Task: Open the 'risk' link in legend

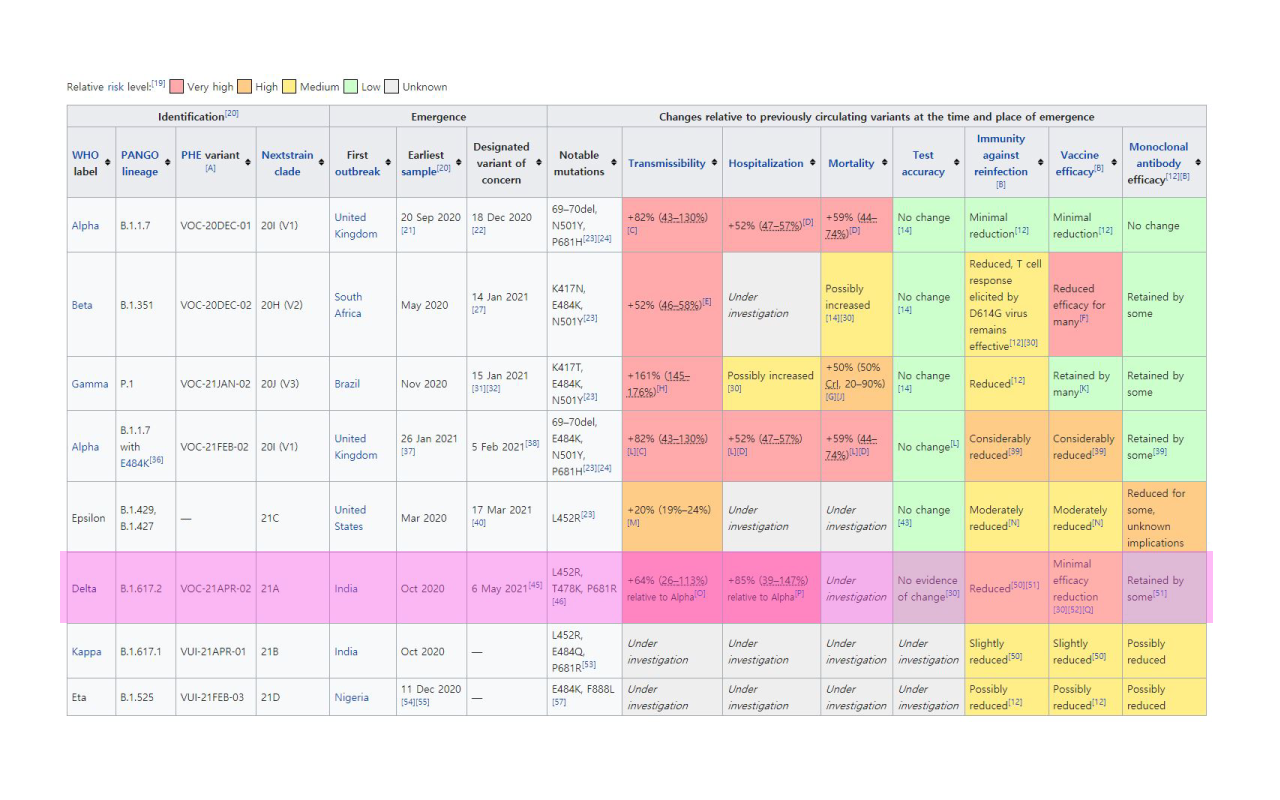Action: 117,87
